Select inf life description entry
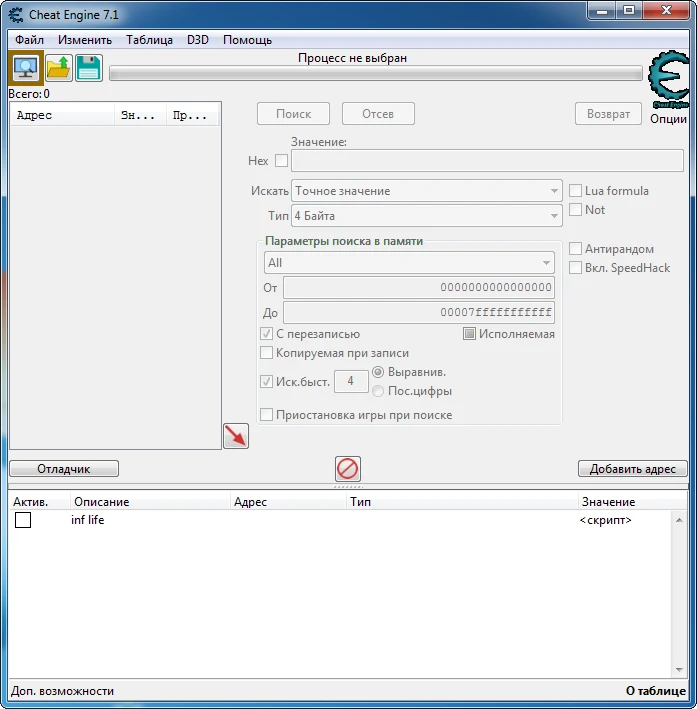Viewport: 697px width, 709px height. tap(88, 520)
